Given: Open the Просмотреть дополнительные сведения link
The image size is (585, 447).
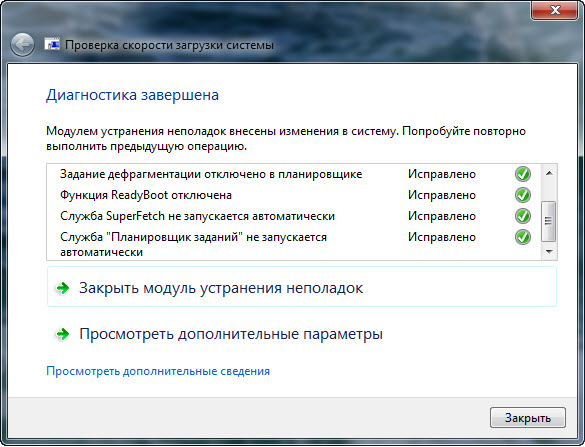Looking at the screenshot, I should [x=158, y=371].
